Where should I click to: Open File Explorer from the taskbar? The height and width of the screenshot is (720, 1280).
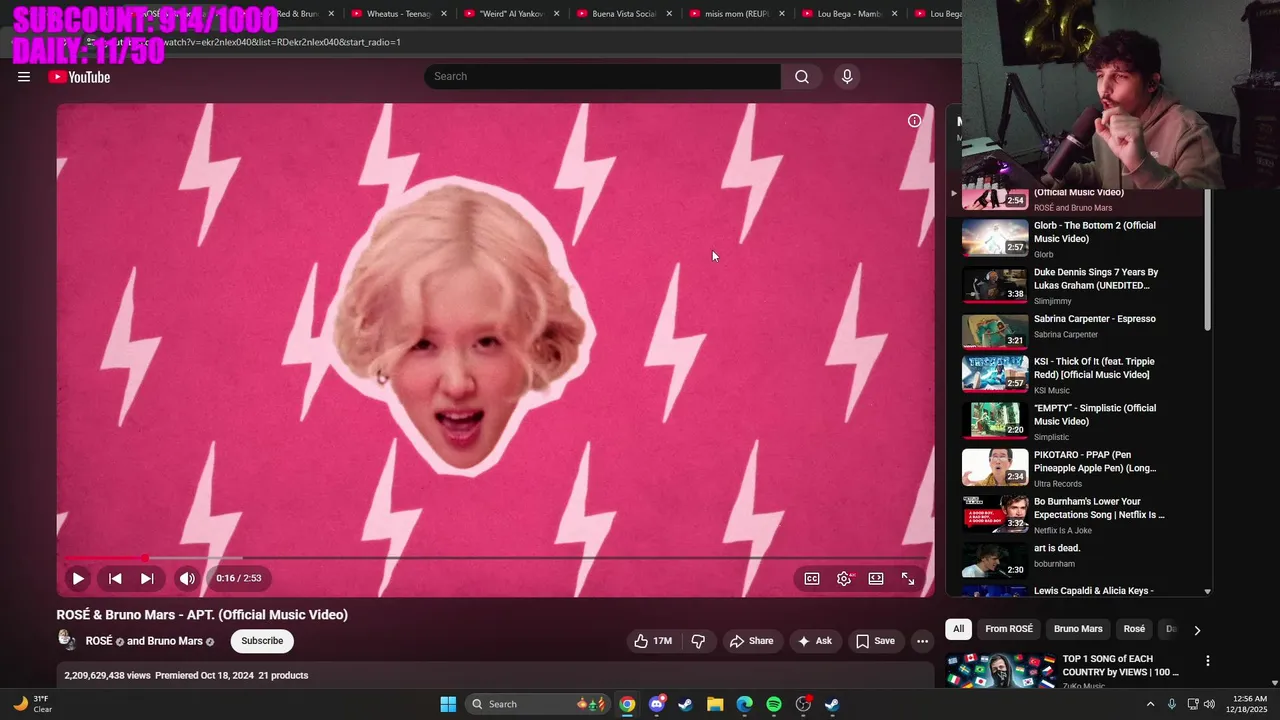pyautogui.click(x=715, y=704)
